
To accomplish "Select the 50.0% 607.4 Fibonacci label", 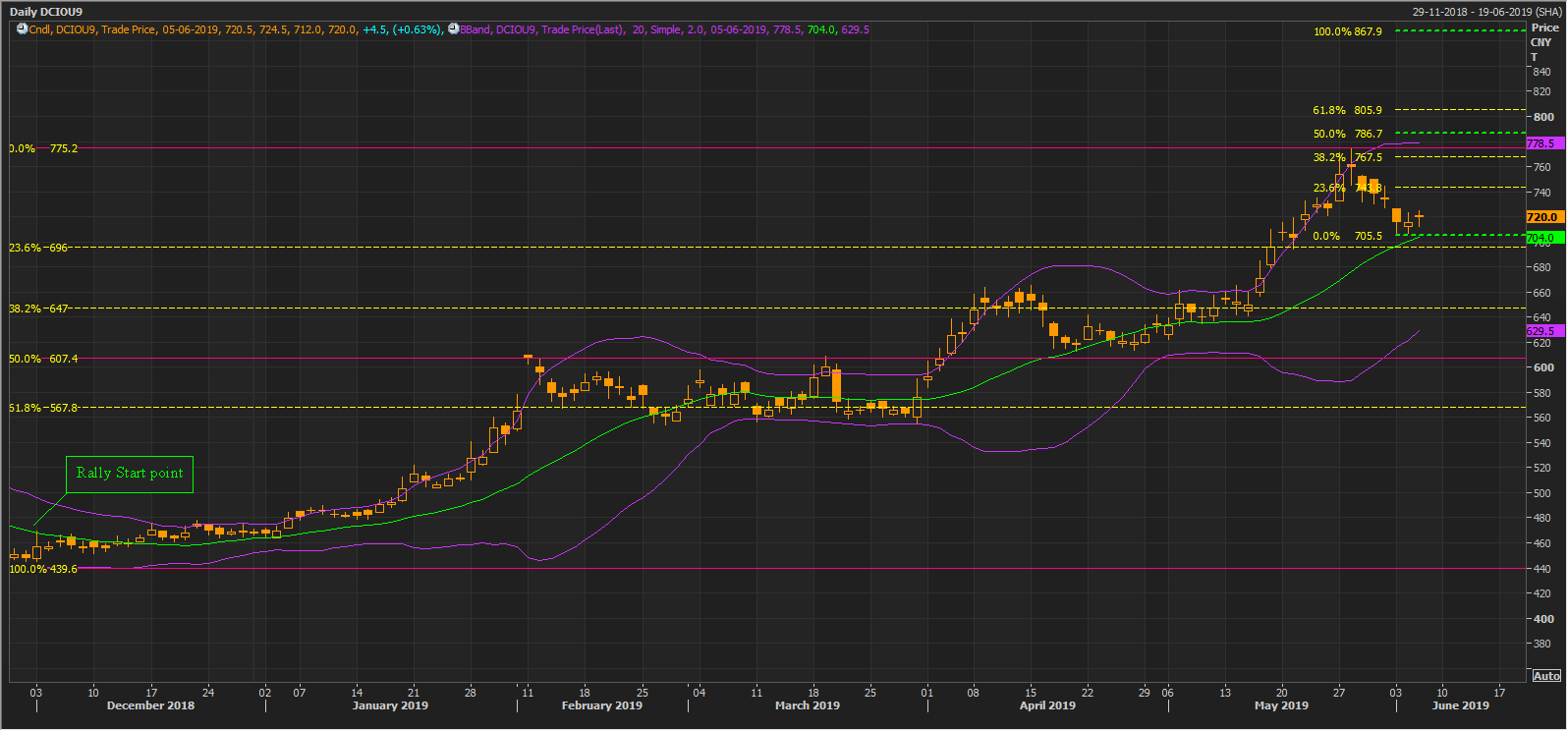I will [43, 359].
